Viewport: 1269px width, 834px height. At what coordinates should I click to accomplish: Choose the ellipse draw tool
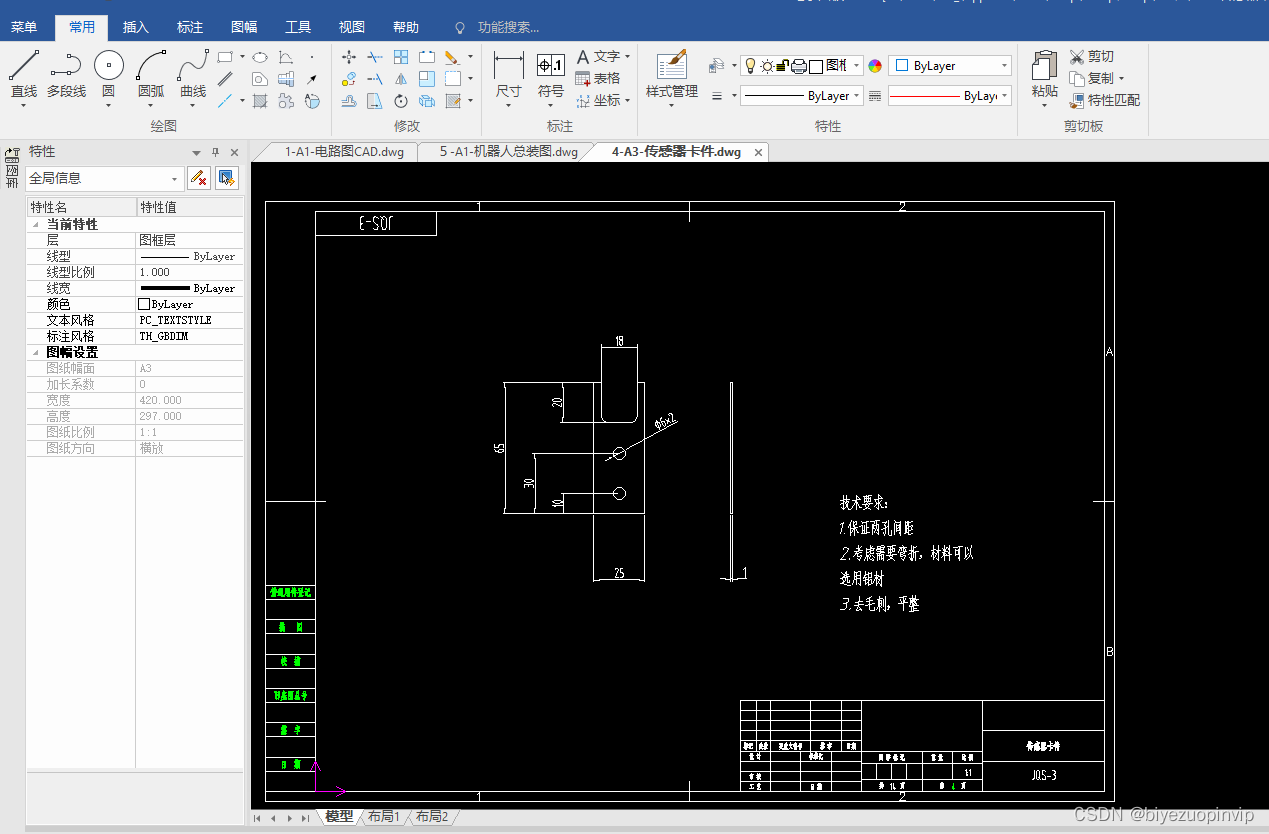click(260, 57)
